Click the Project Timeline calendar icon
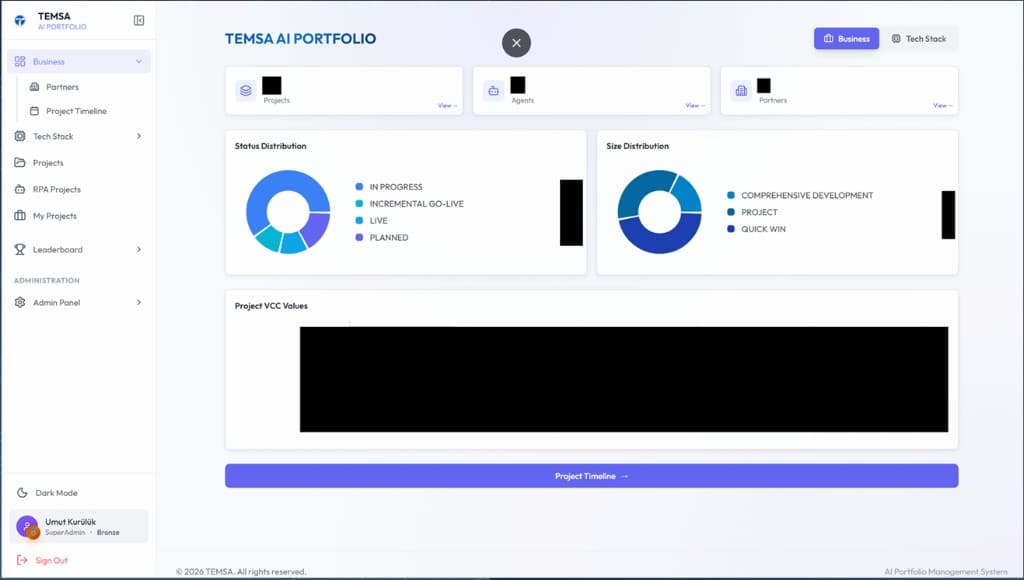Screen dimensions: 1024x580 click(x=35, y=111)
